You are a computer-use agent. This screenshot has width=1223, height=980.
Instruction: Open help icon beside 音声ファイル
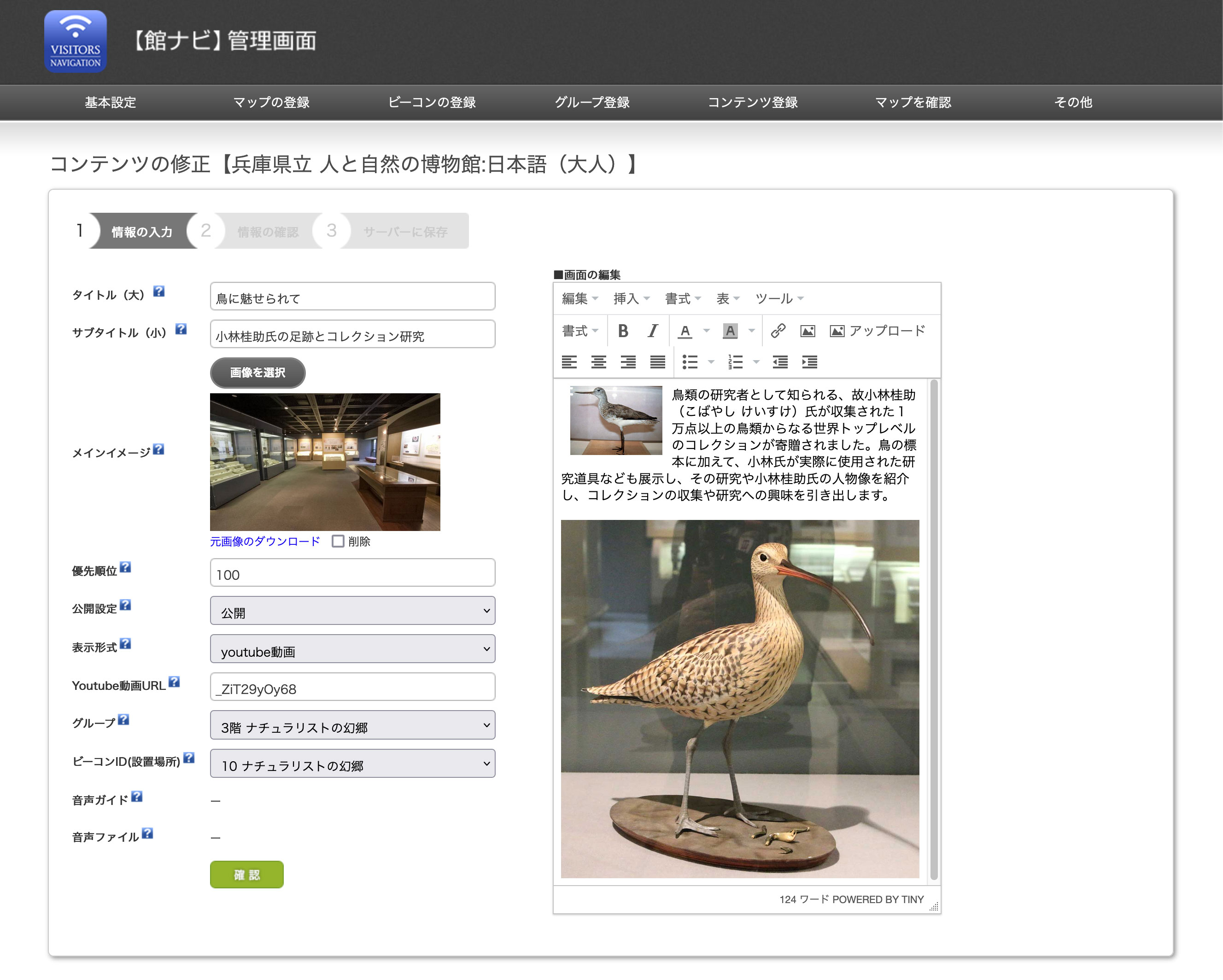(x=147, y=833)
